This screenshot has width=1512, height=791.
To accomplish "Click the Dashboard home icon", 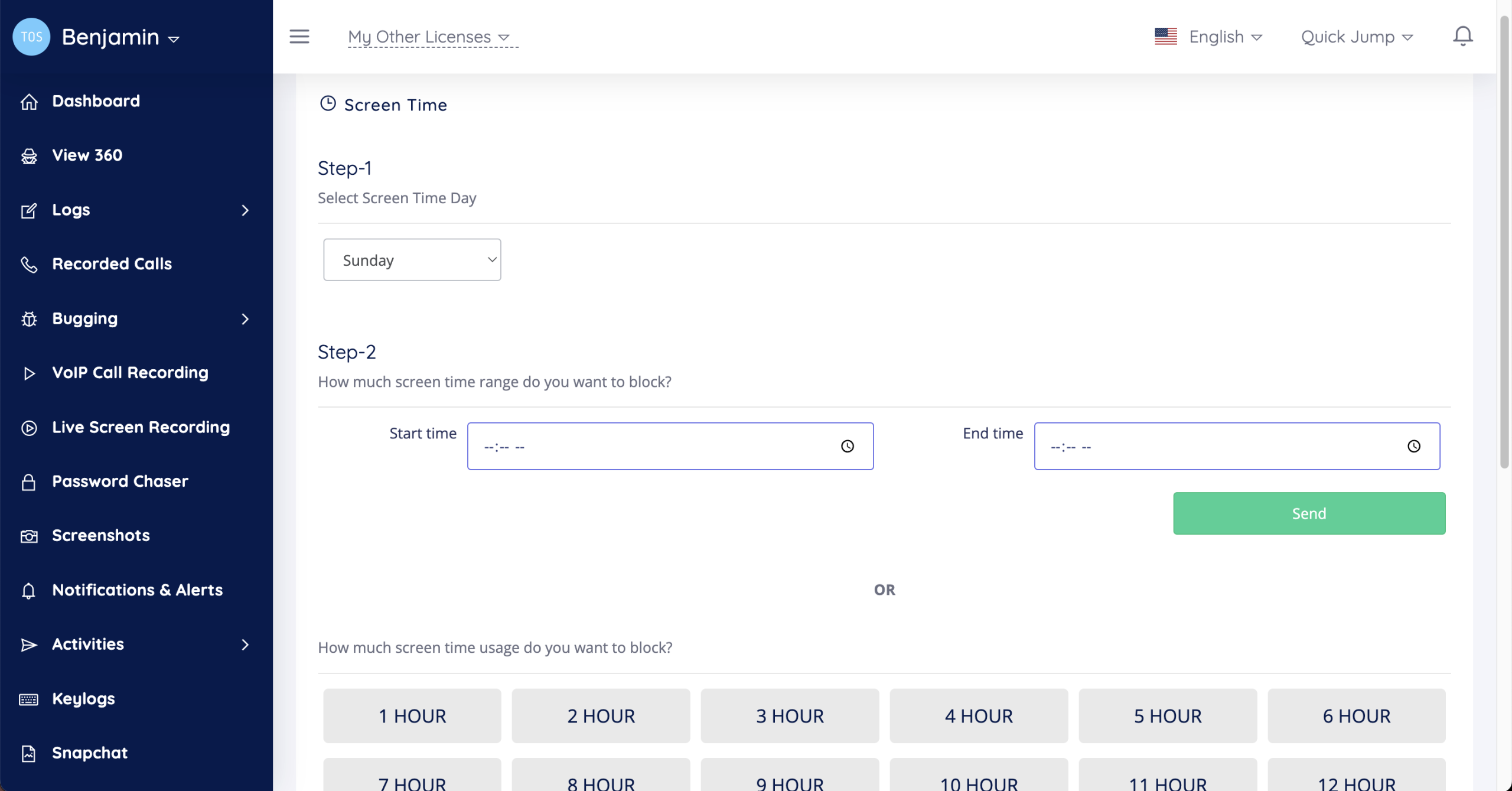I will (28, 102).
